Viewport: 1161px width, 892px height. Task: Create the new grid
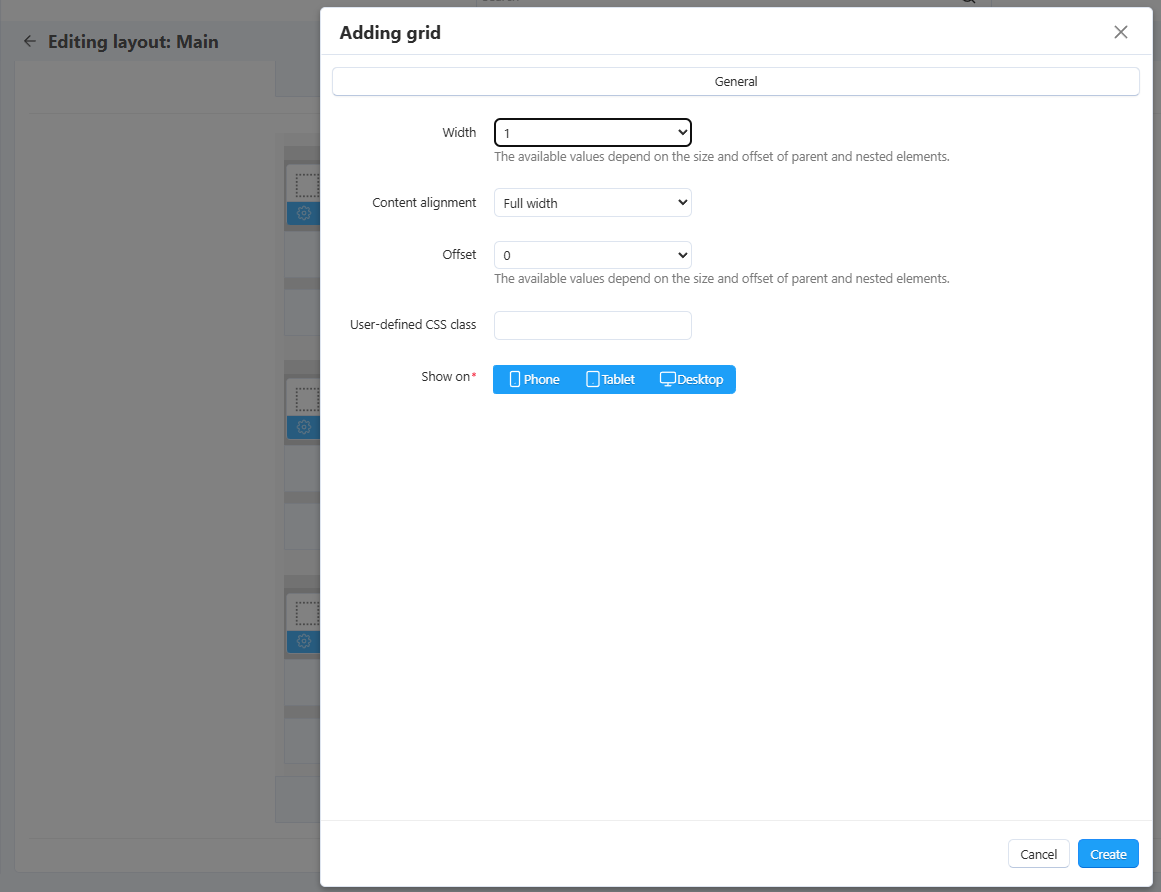pos(1108,854)
